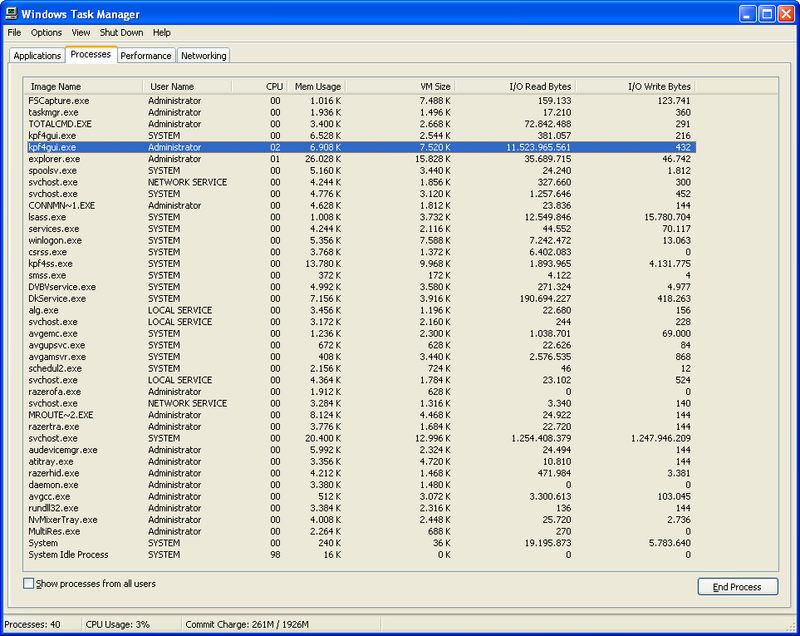This screenshot has height=636, width=800.
Task: Select the atitray.exe process
Action: click(x=361, y=462)
